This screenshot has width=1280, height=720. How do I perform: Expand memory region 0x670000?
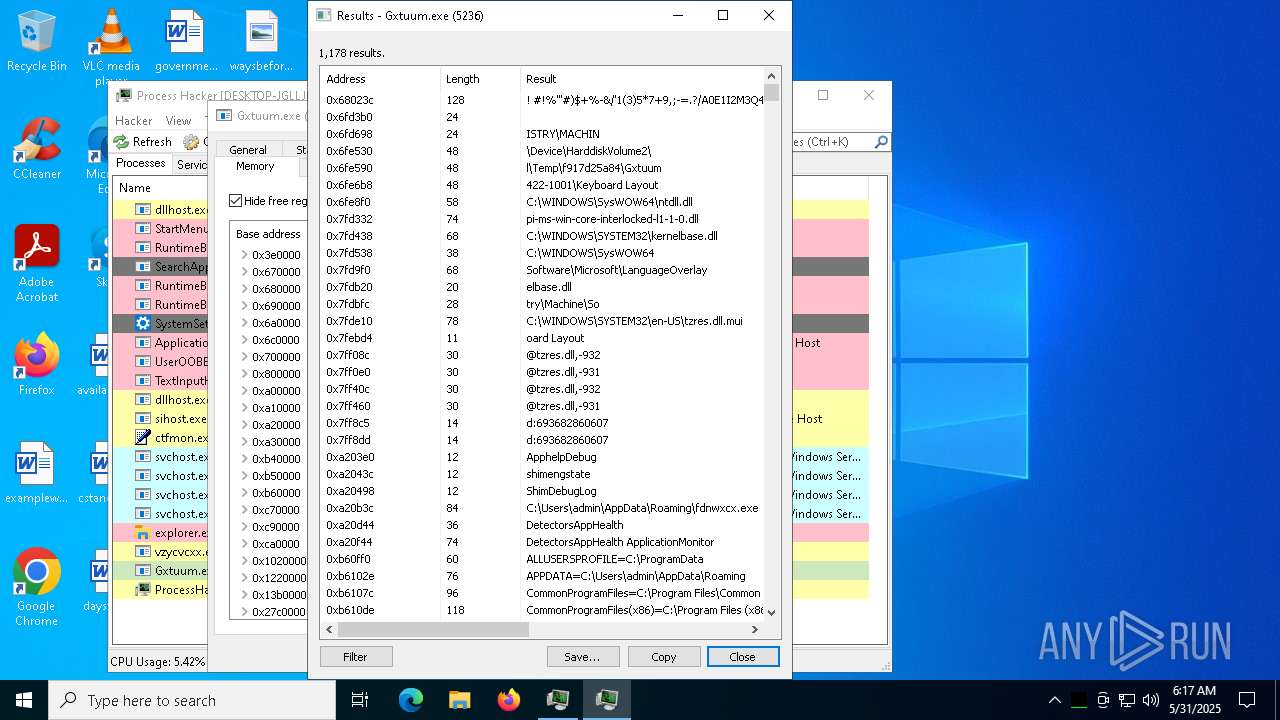(244, 272)
